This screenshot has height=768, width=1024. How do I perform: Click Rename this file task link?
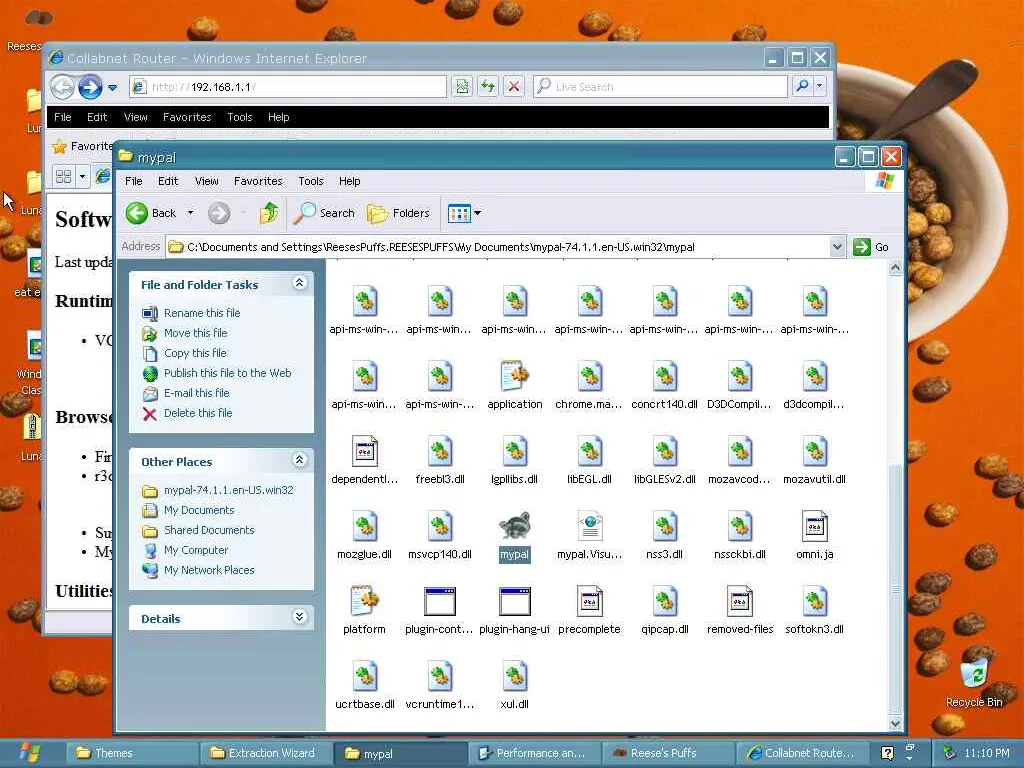[x=202, y=313]
